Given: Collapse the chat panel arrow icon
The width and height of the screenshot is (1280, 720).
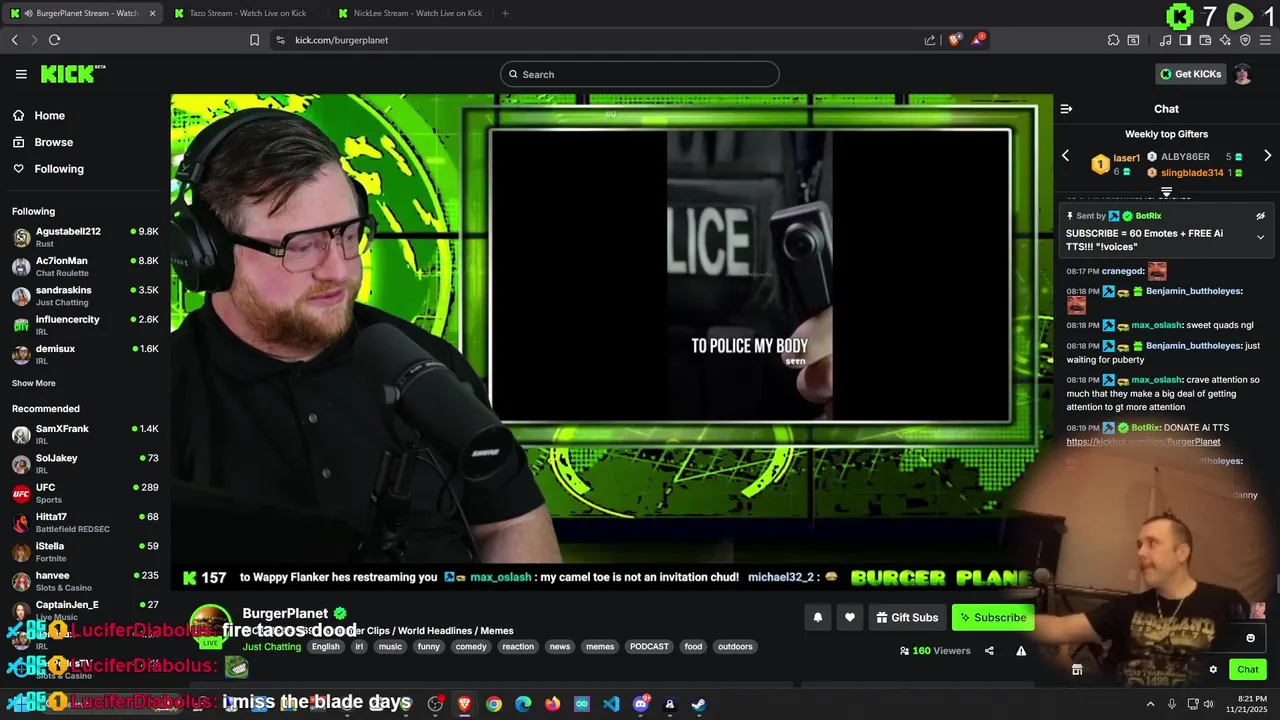Looking at the screenshot, I should click(x=1066, y=109).
